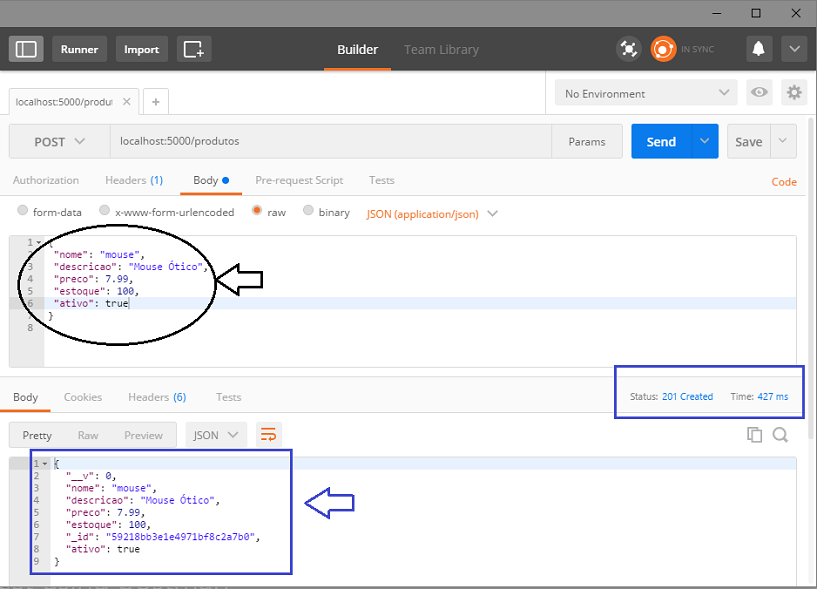The height and width of the screenshot is (589, 817).
Task: Open the Send button's dropdown arrow
Action: (705, 141)
